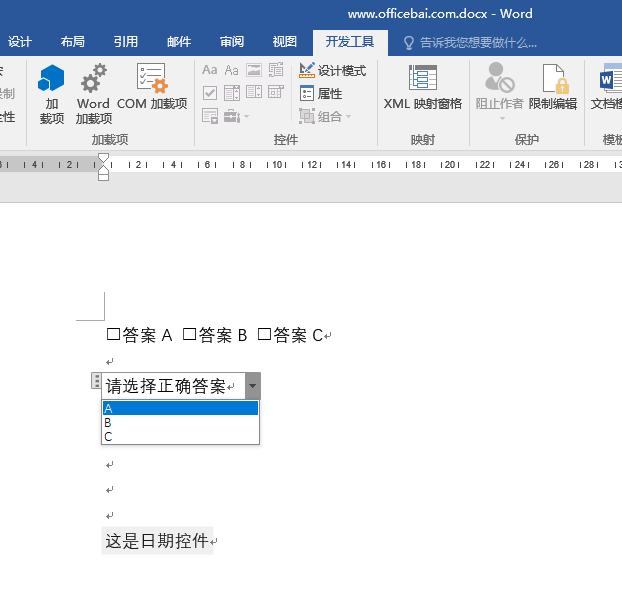The height and width of the screenshot is (609, 622).
Task: Open the blue 加载项 add-ins icon
Action: [x=52, y=94]
